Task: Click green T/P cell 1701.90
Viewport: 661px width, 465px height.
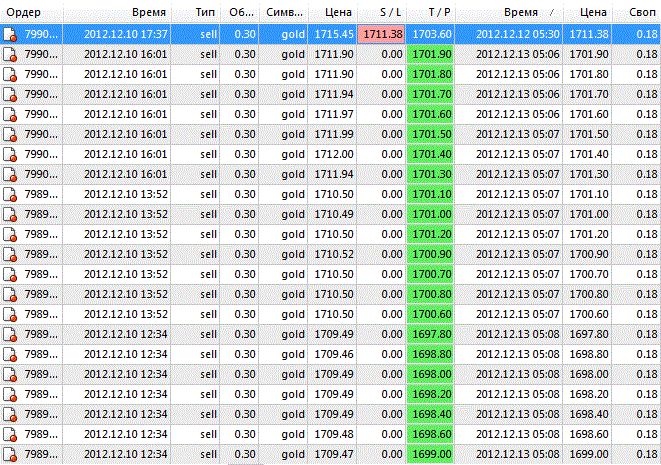Action: pos(430,54)
